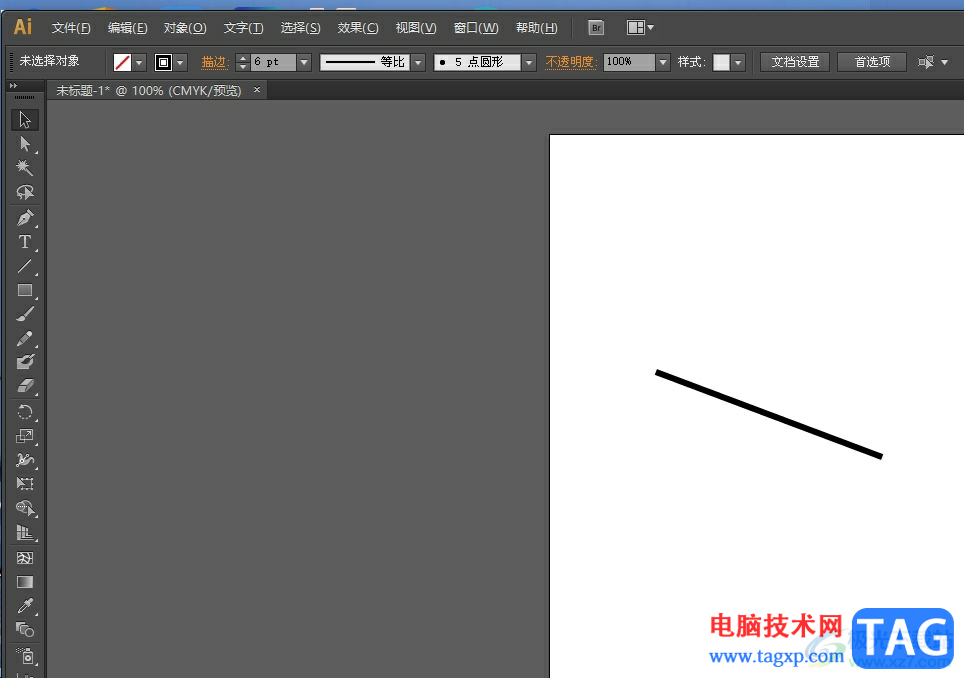Open the 5 点圆形 brush definition dropdown

pos(529,62)
